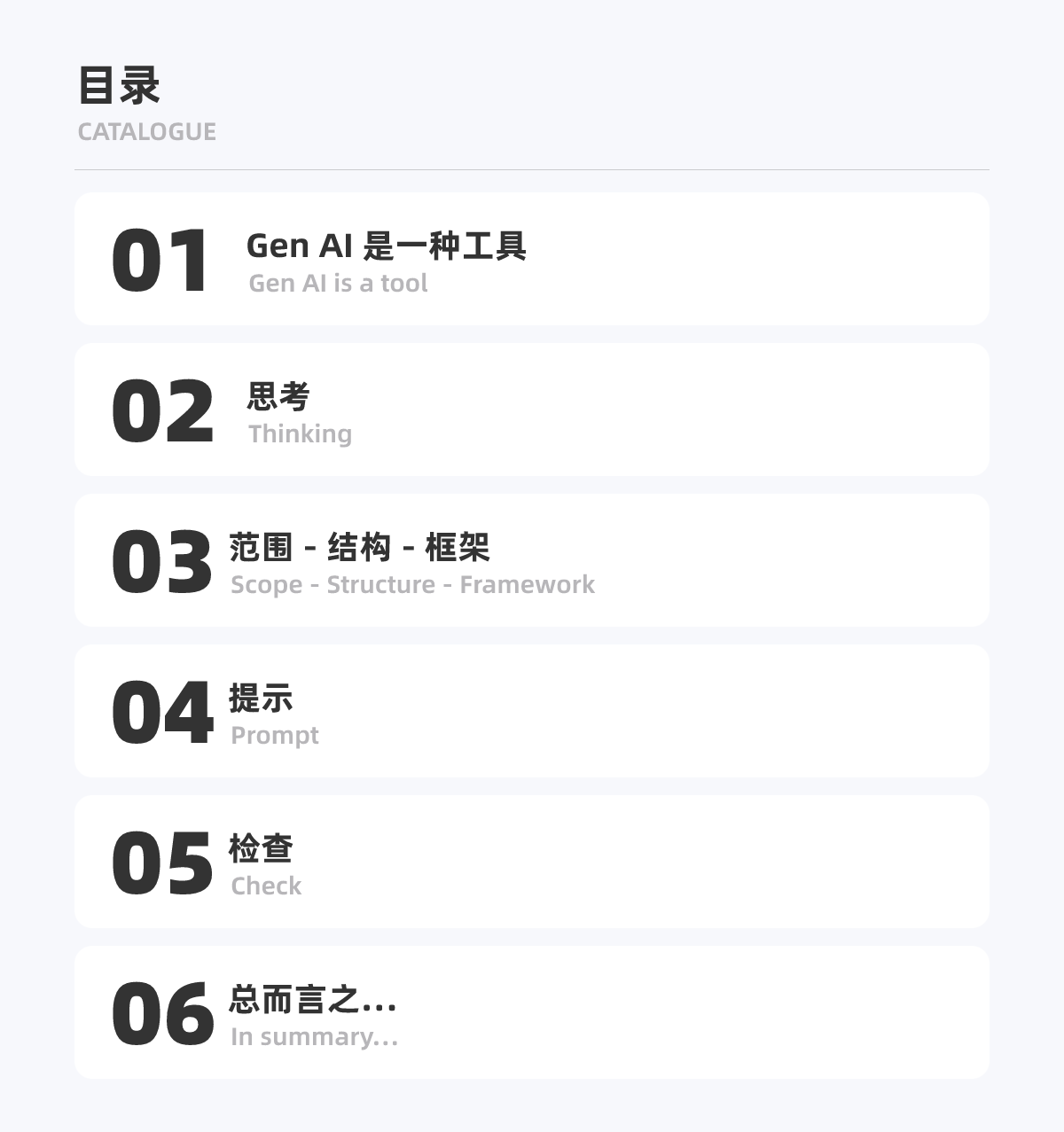This screenshot has width=1064, height=1132.
Task: Click 'Scope - Structure - Framework' subtitle
Action: [412, 585]
